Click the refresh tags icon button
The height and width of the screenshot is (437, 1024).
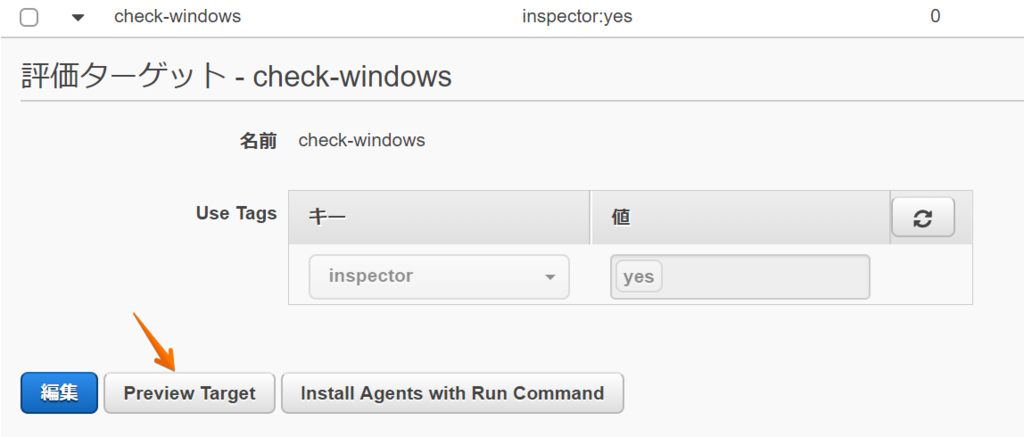click(923, 218)
